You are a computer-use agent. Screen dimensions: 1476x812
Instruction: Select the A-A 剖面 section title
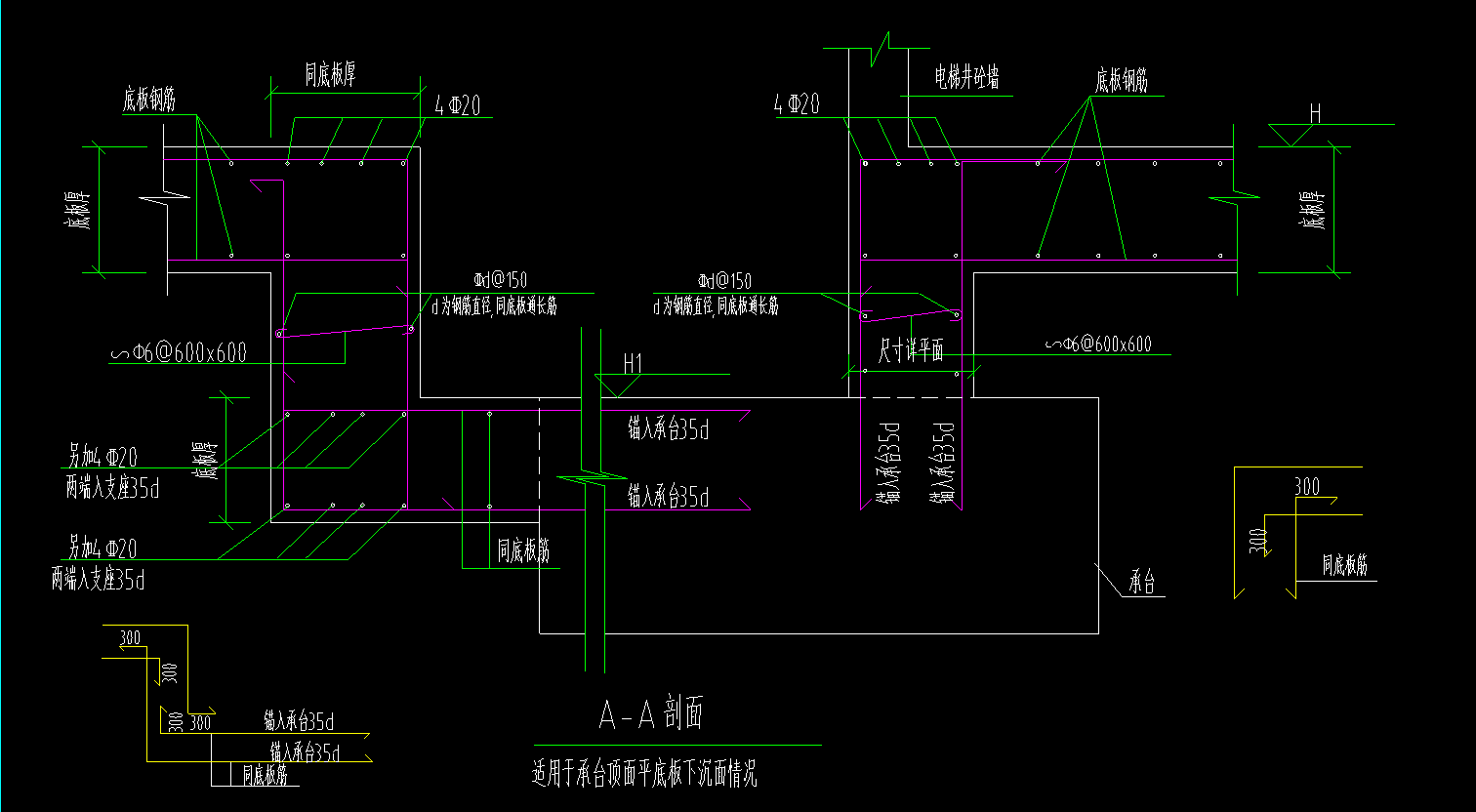651,715
